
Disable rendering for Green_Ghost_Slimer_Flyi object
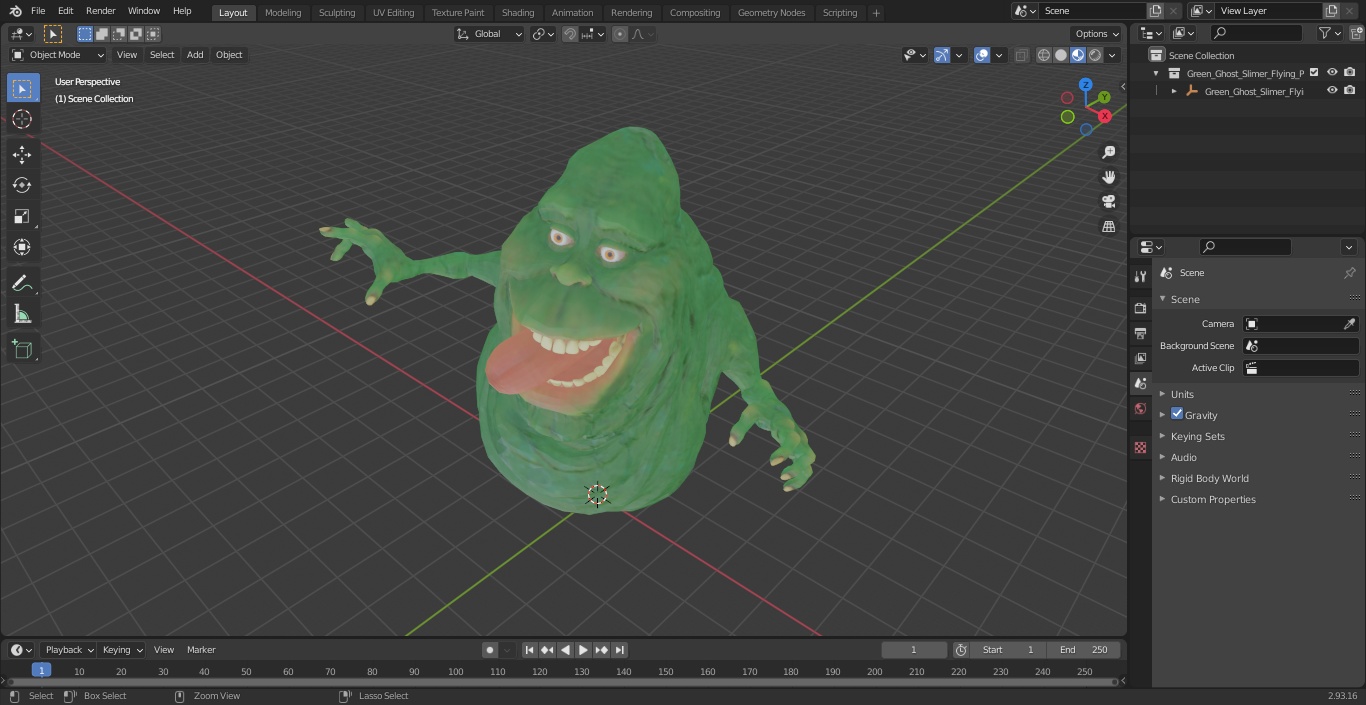[x=1350, y=90]
